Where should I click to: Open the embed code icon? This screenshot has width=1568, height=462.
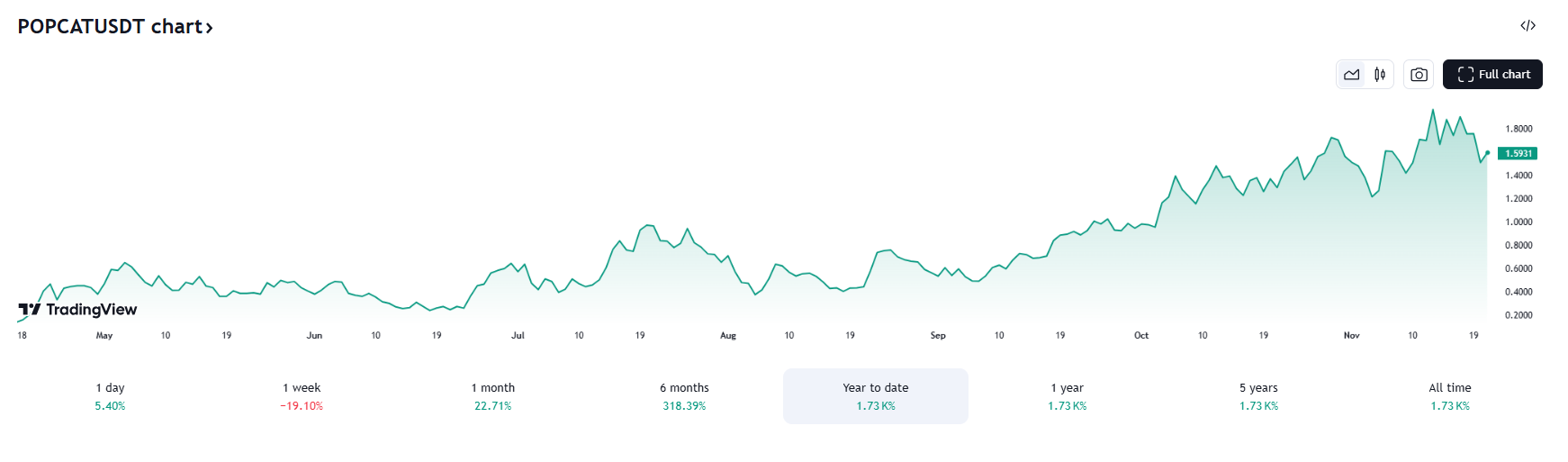(x=1527, y=25)
